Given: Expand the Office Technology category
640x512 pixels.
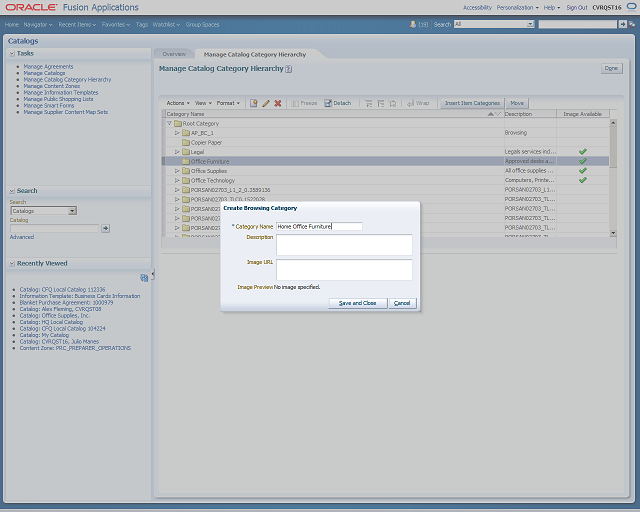Looking at the screenshot, I should pos(177,180).
